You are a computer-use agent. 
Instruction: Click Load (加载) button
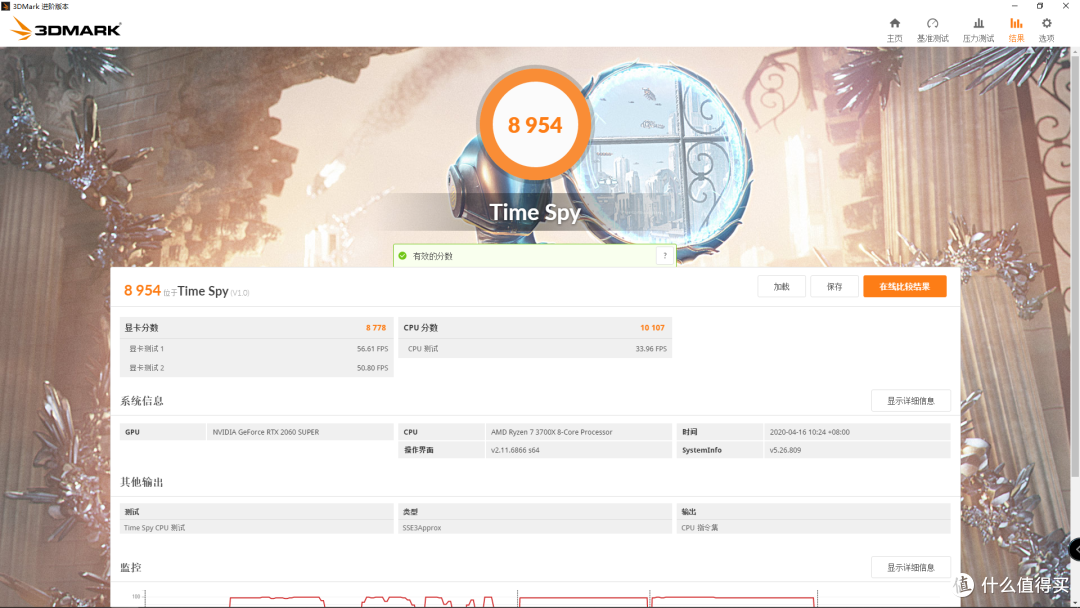[x=781, y=286]
